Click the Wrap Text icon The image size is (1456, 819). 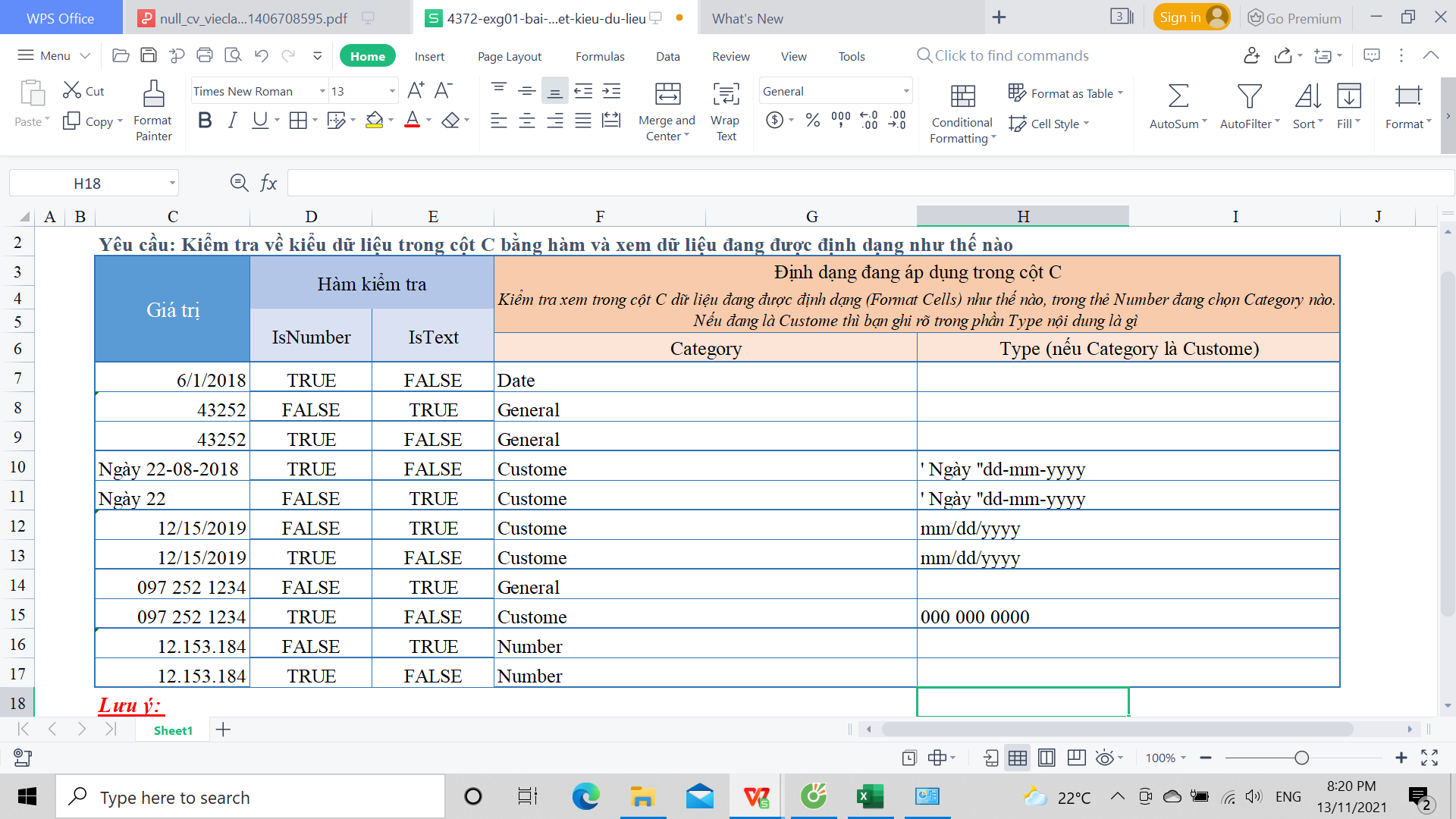pyautogui.click(x=726, y=95)
